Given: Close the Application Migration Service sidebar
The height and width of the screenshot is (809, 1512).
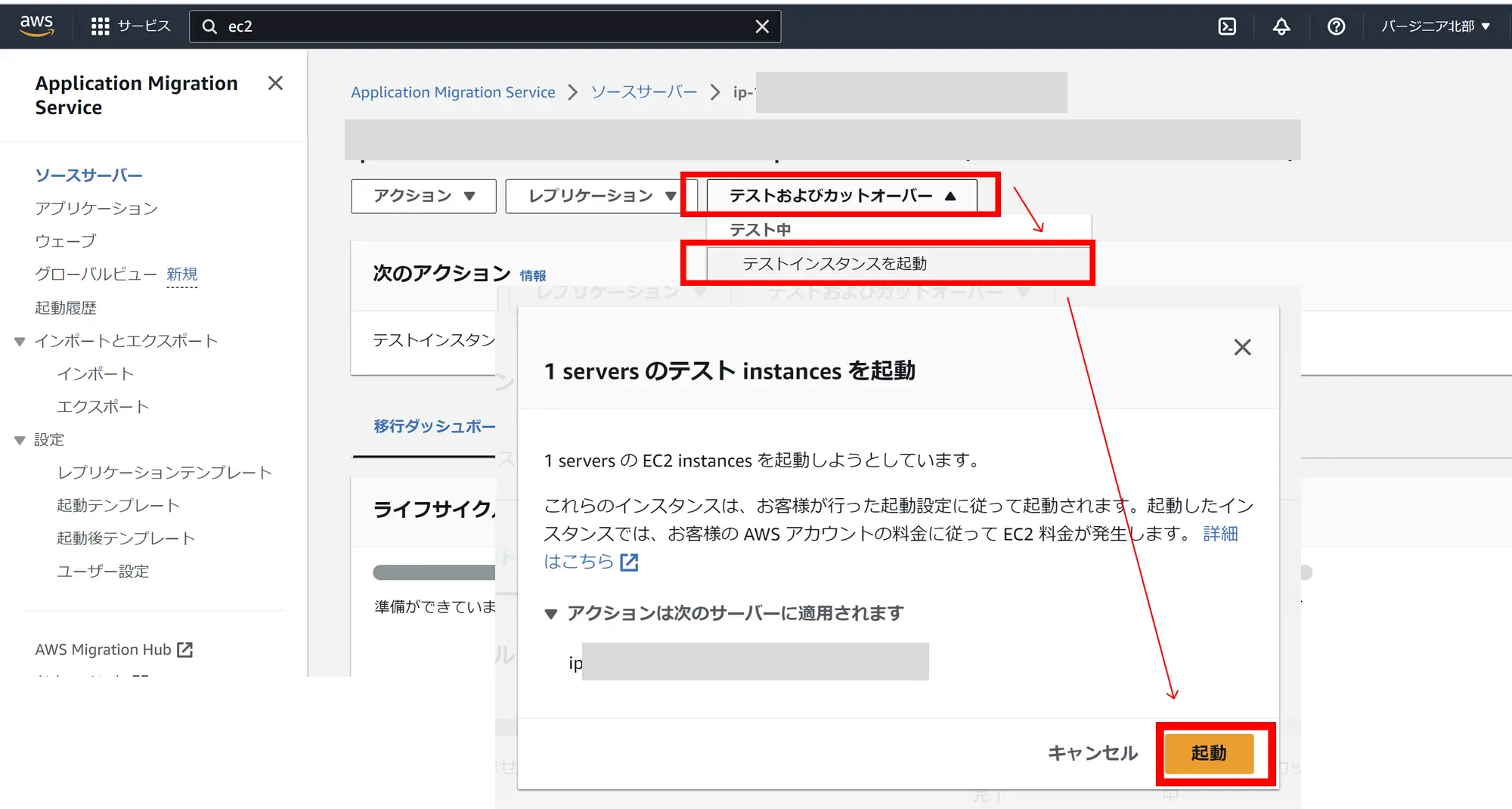Looking at the screenshot, I should (x=275, y=83).
